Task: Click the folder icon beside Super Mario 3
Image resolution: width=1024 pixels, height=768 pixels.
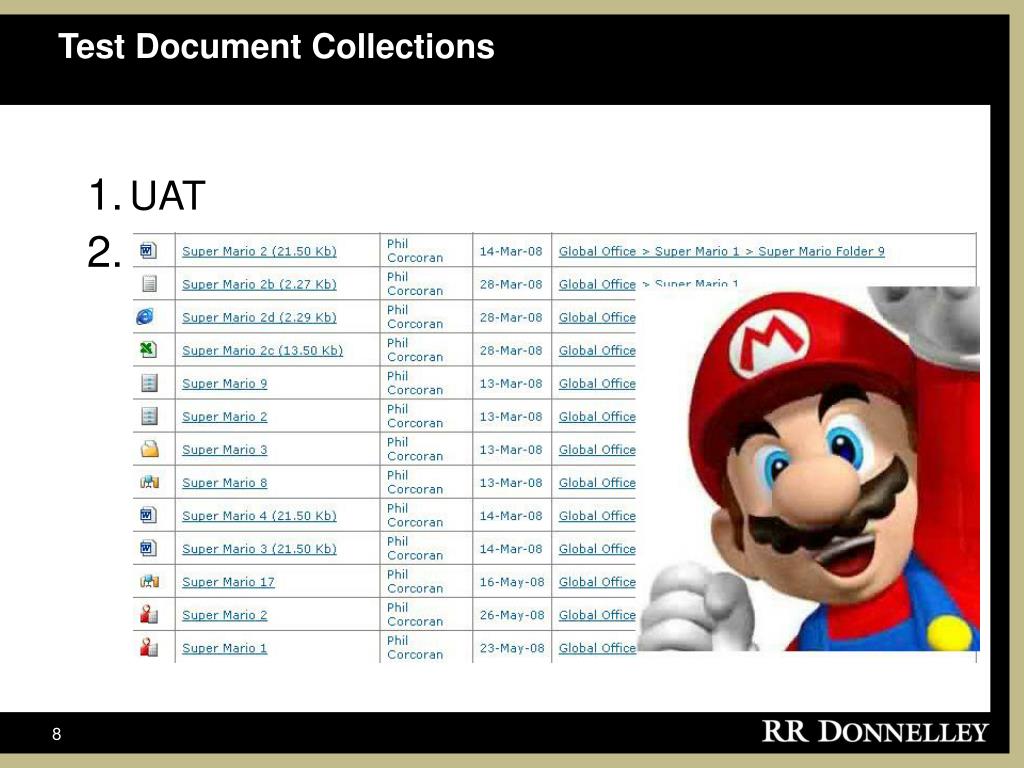Action: click(x=150, y=449)
